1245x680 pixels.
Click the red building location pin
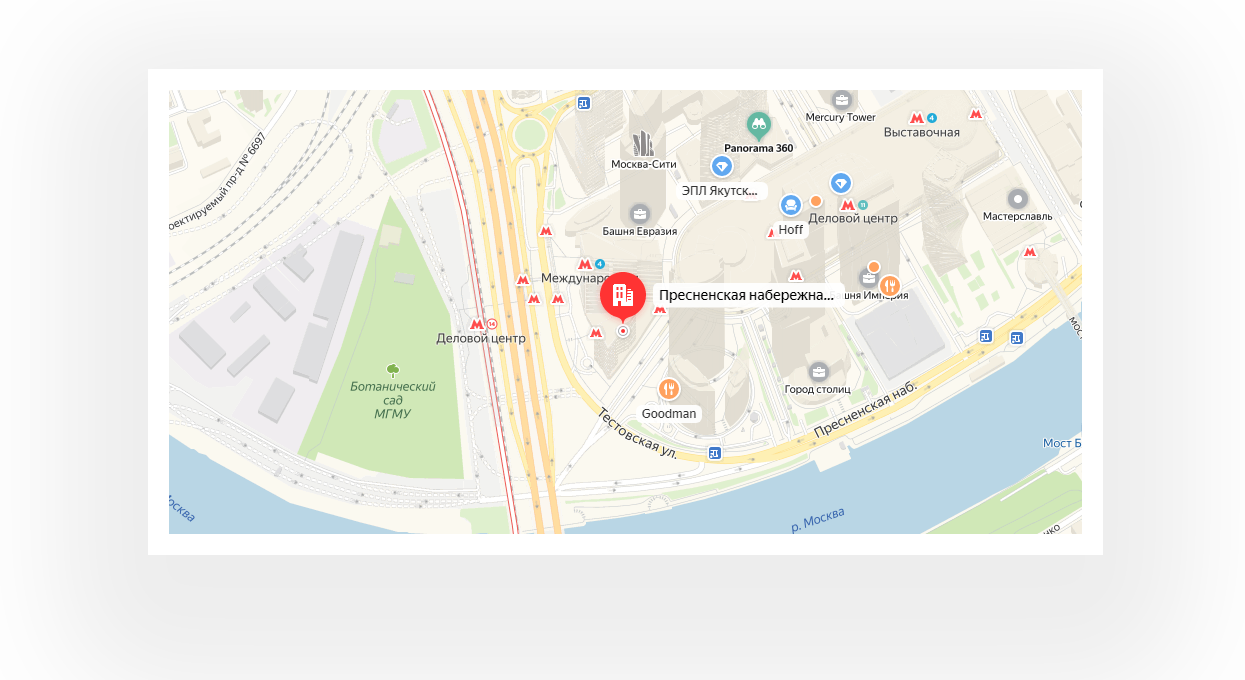[622, 295]
